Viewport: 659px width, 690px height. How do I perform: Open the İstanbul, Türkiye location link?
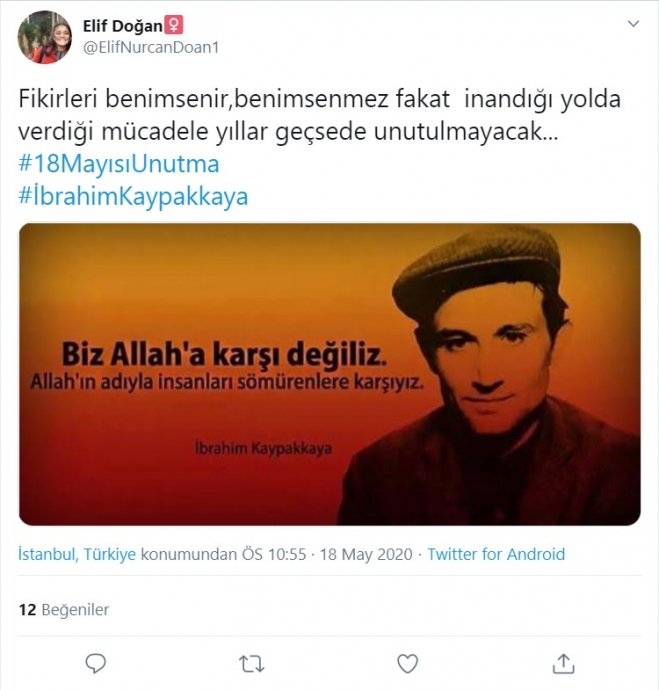(x=77, y=554)
